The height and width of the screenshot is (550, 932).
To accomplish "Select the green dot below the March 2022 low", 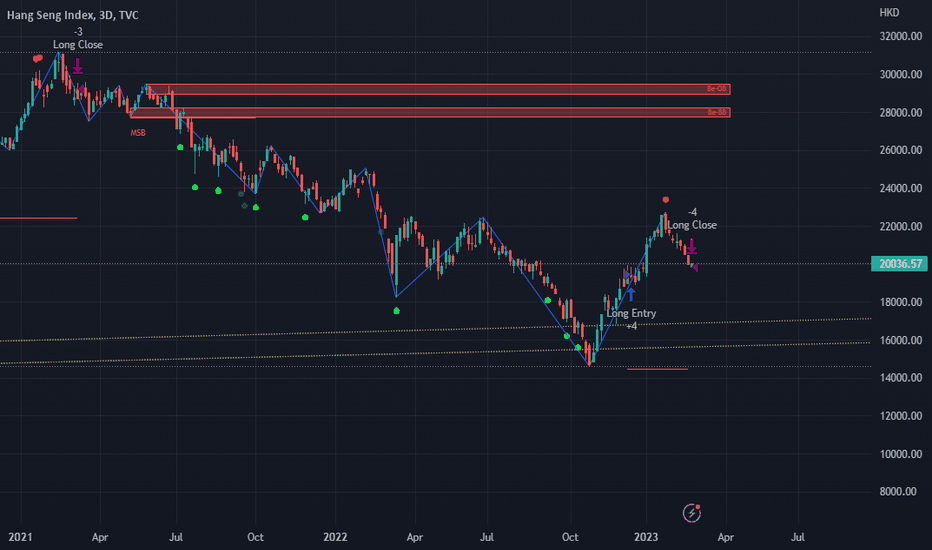I will [396, 310].
